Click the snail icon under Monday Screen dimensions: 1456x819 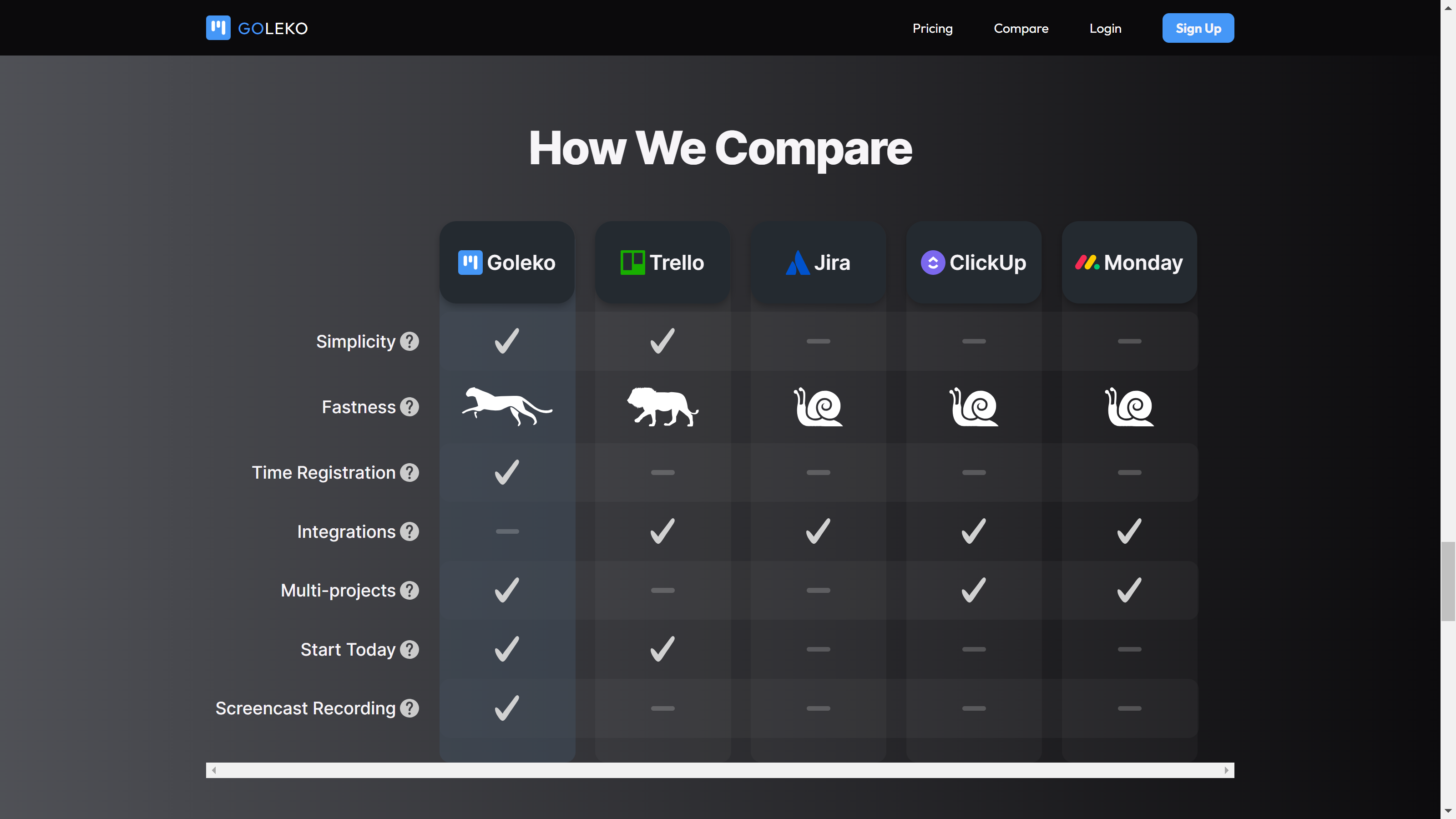1129,406
